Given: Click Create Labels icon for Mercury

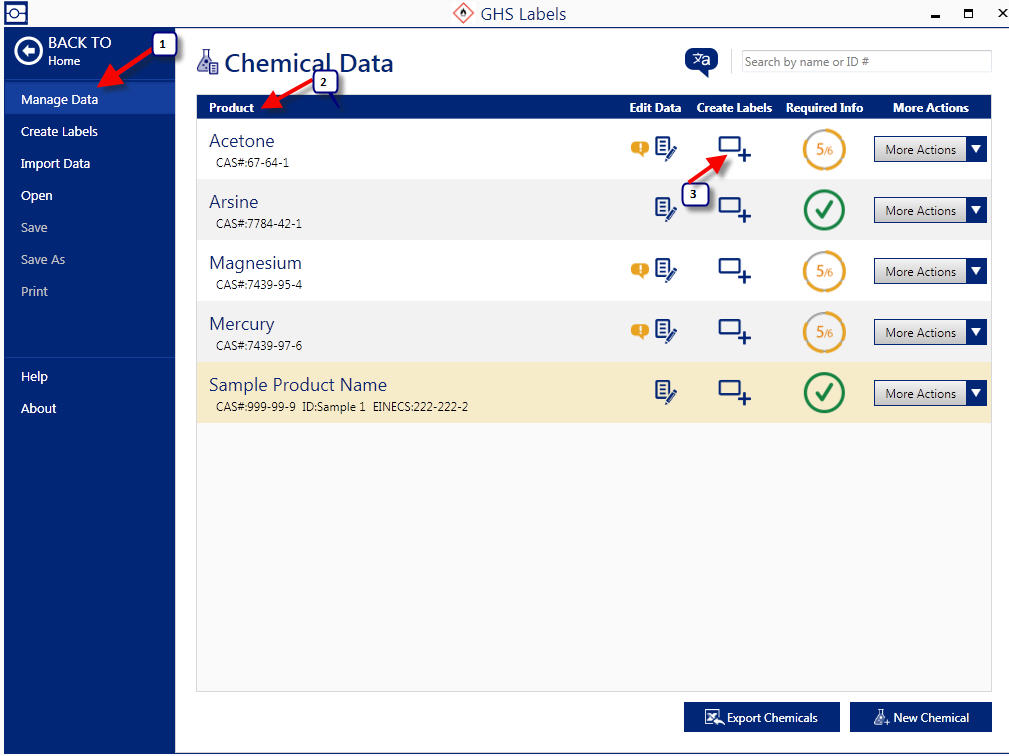Looking at the screenshot, I should click(734, 332).
